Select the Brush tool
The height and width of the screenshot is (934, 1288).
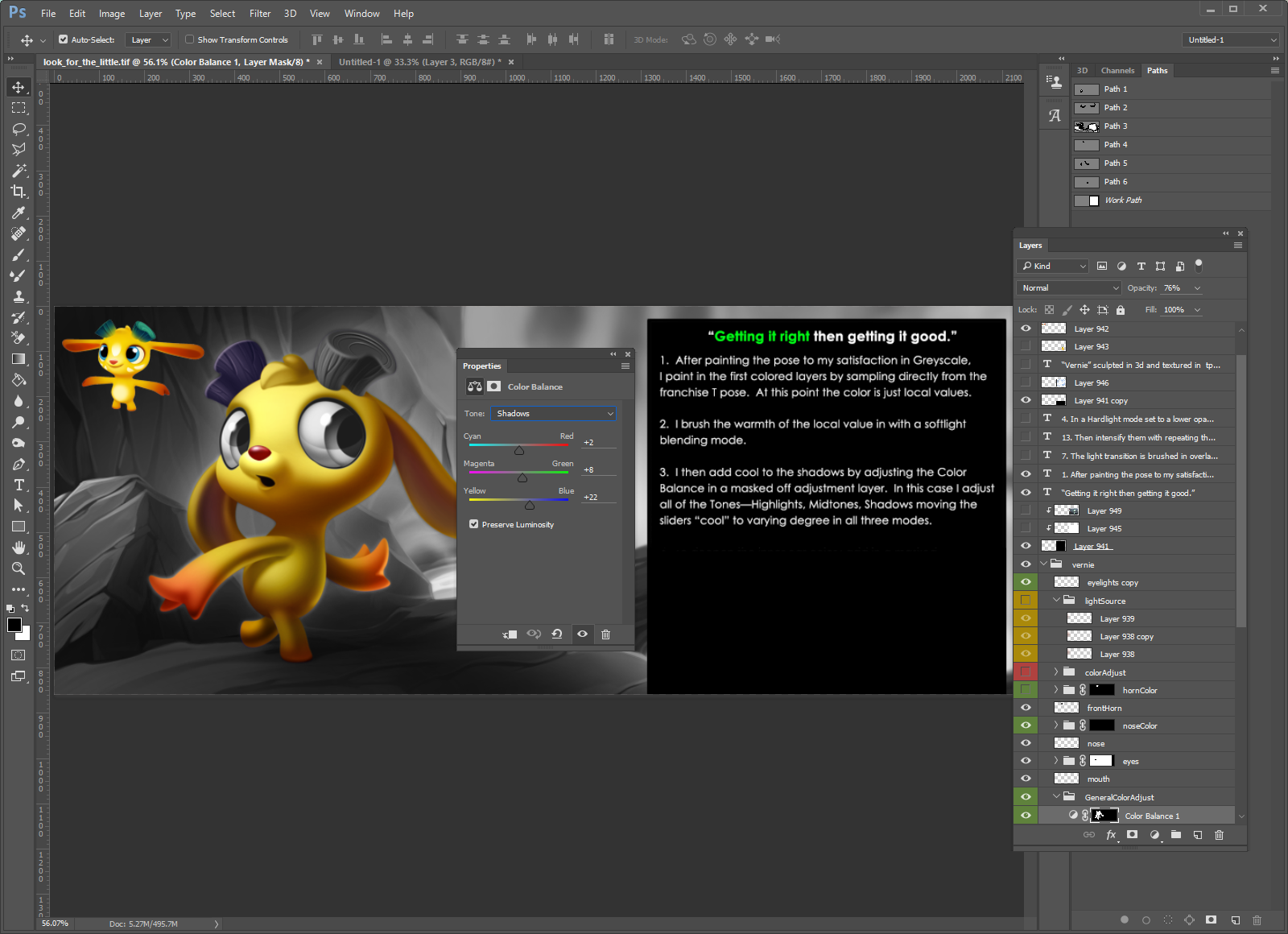(x=19, y=254)
